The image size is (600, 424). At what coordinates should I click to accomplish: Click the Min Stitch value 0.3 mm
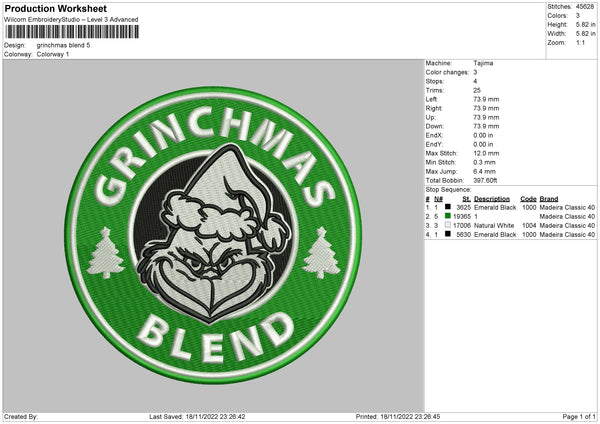pos(484,163)
